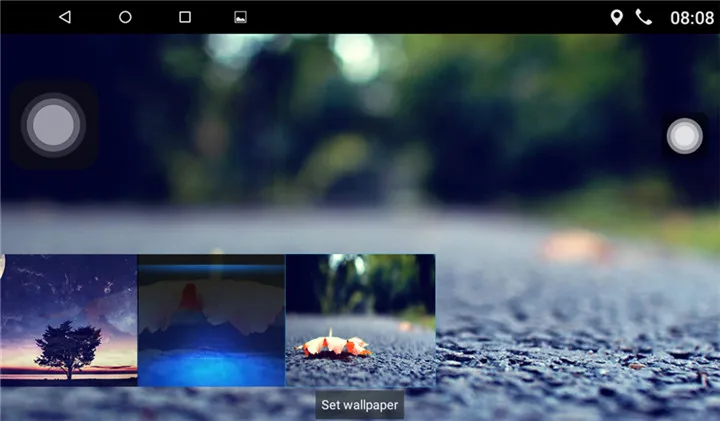This screenshot has height=421, width=720.
Task: Open the Recent apps square button
Action: click(x=185, y=17)
